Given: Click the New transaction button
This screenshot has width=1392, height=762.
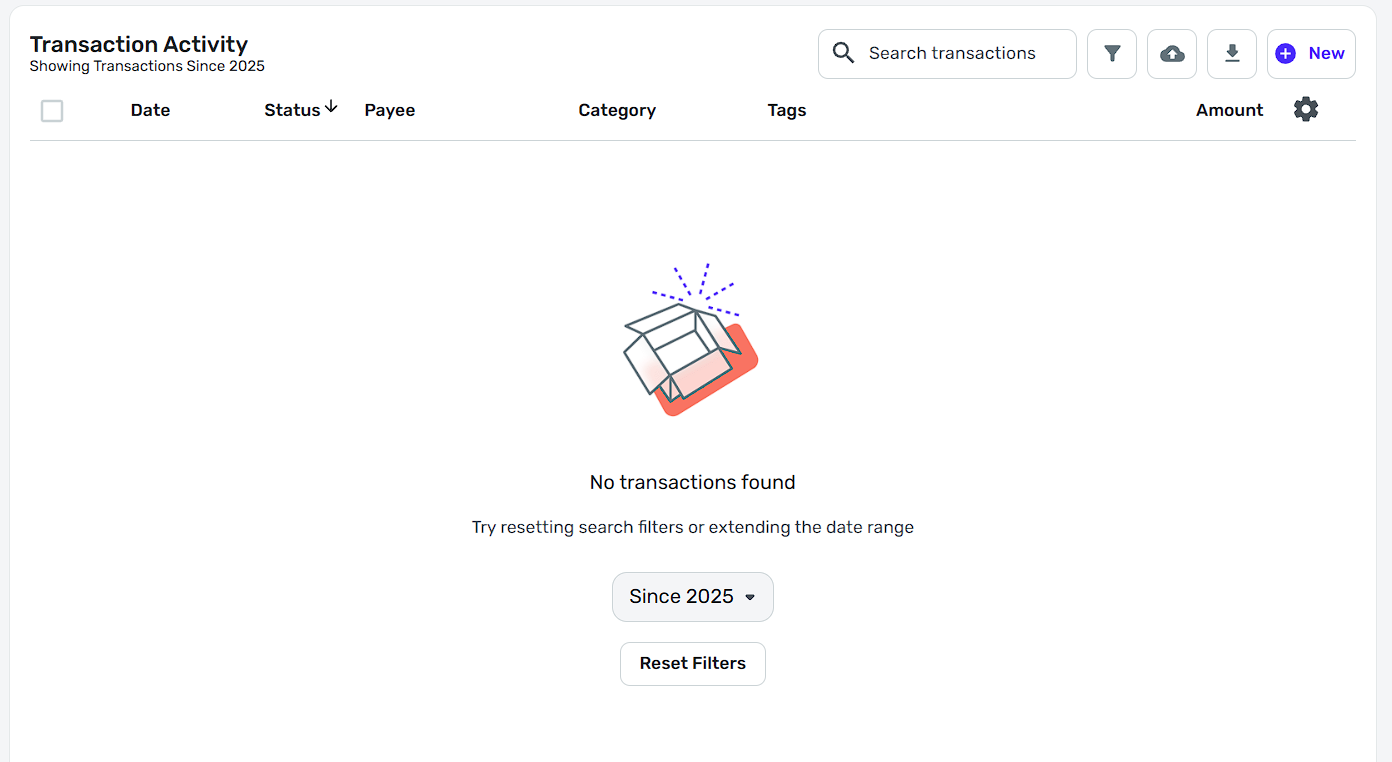Looking at the screenshot, I should [1311, 54].
